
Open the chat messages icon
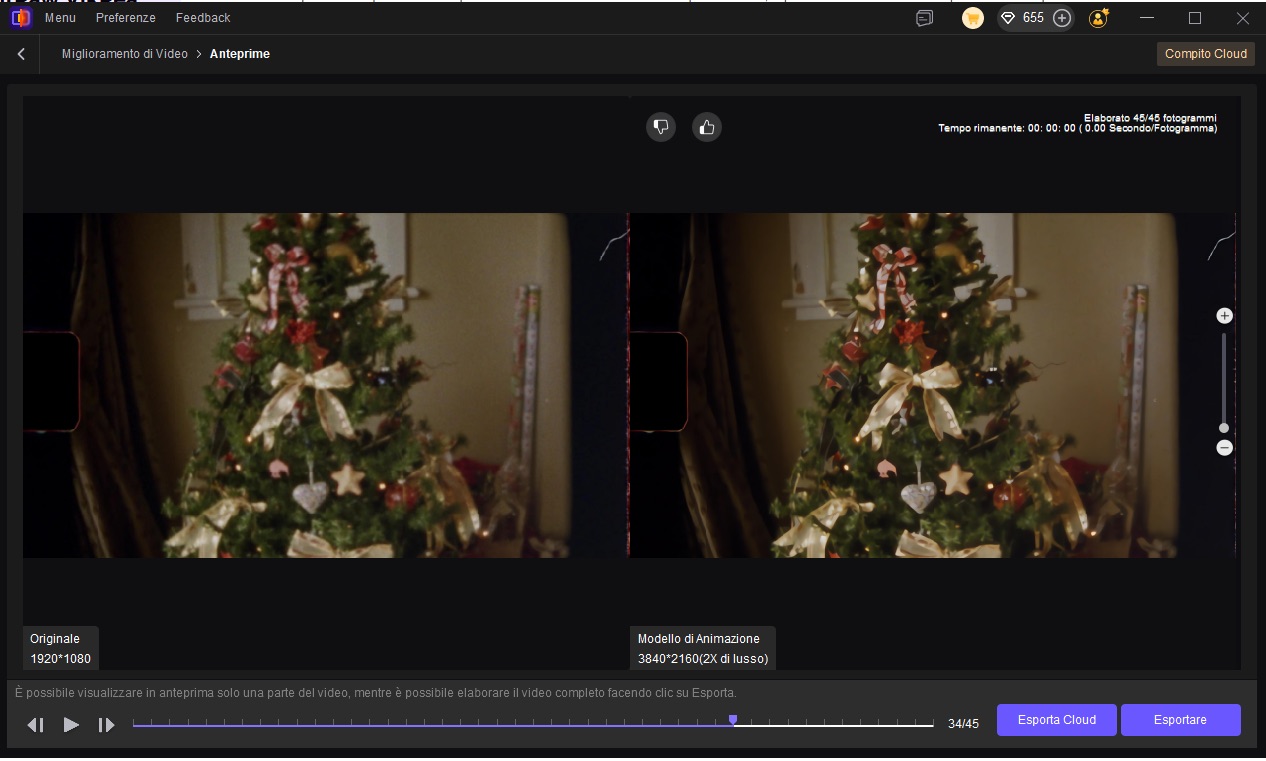924,18
